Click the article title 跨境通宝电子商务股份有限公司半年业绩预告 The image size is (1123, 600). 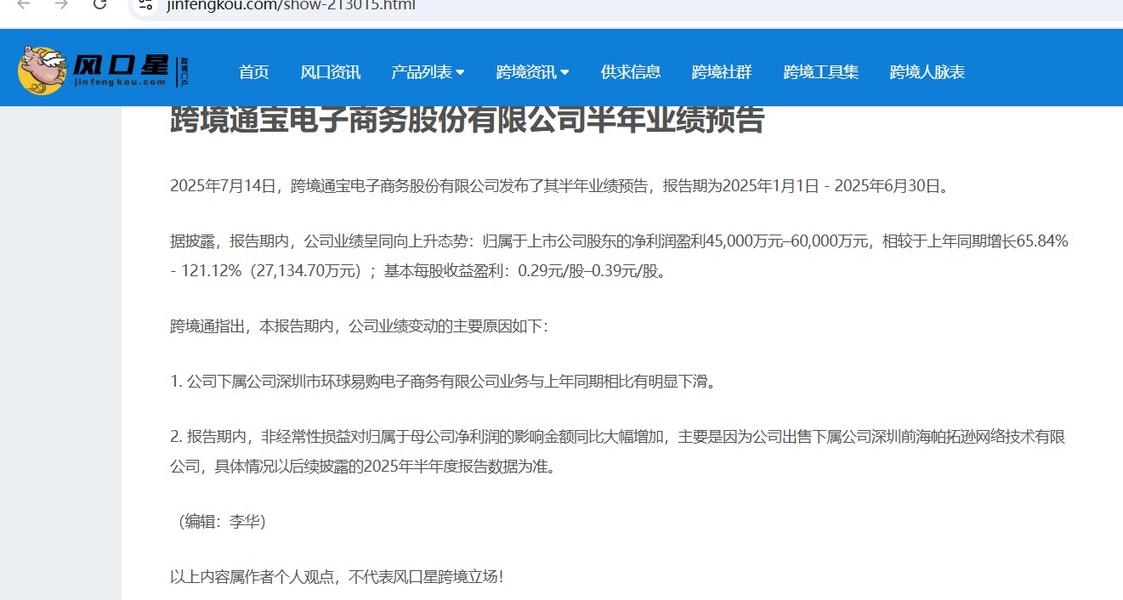(x=467, y=120)
